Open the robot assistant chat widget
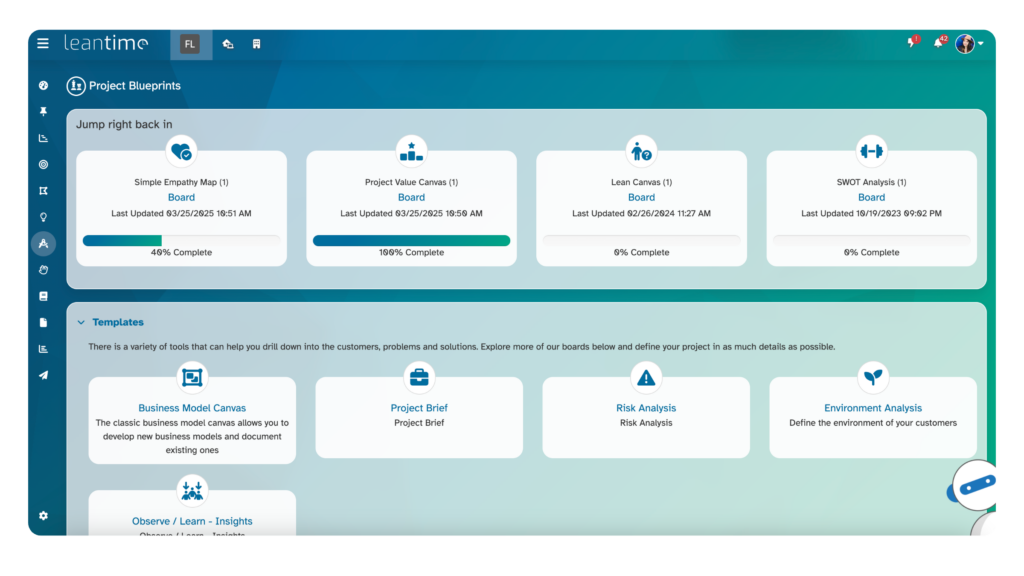 pos(985,495)
